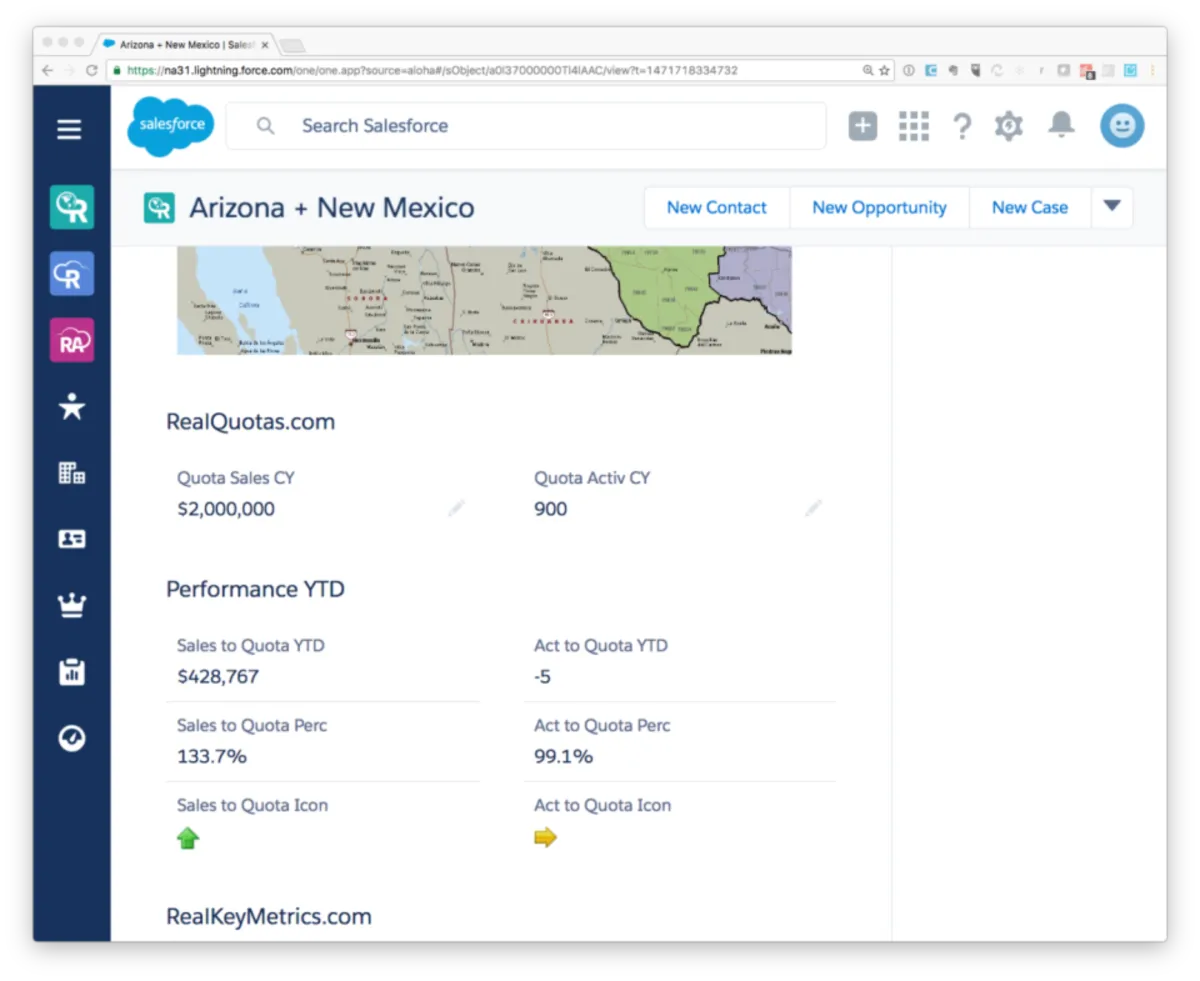Screen dimensions: 1200x981
Task: Click New Contact button
Action: point(717,207)
